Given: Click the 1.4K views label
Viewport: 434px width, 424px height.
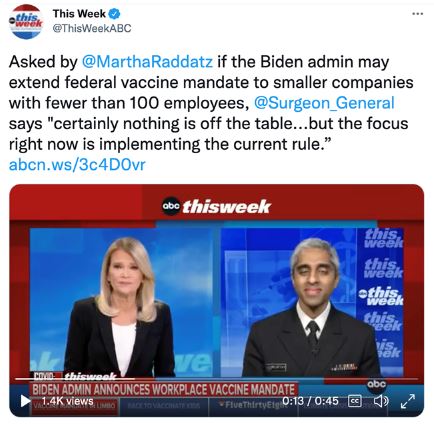Looking at the screenshot, I should pyautogui.click(x=68, y=401).
